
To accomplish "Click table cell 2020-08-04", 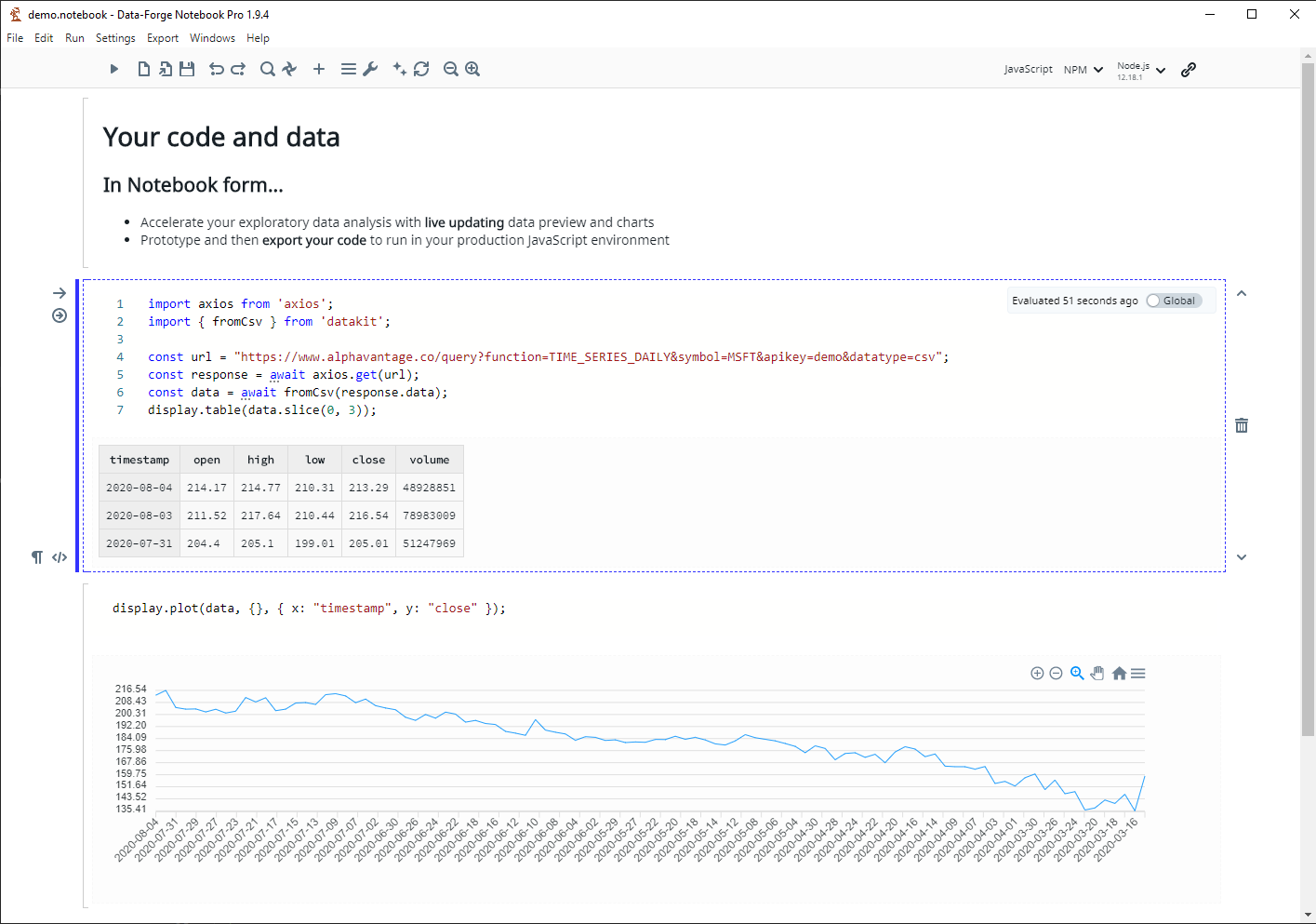I will coord(140,488).
